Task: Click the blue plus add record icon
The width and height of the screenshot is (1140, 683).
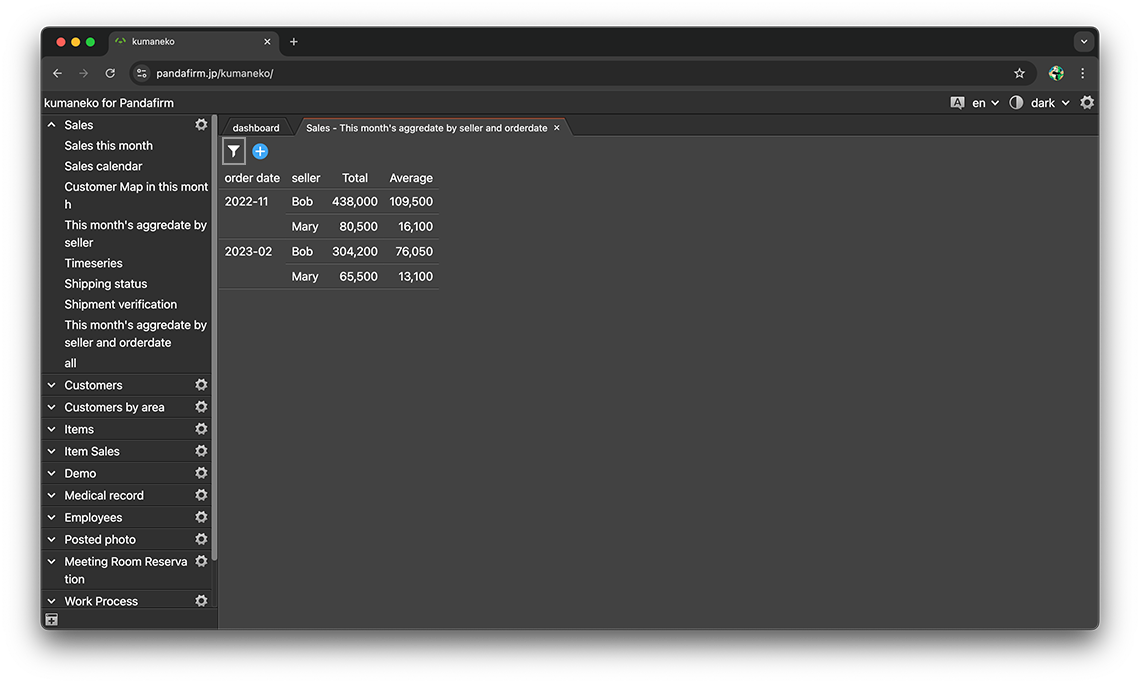Action: [x=260, y=151]
